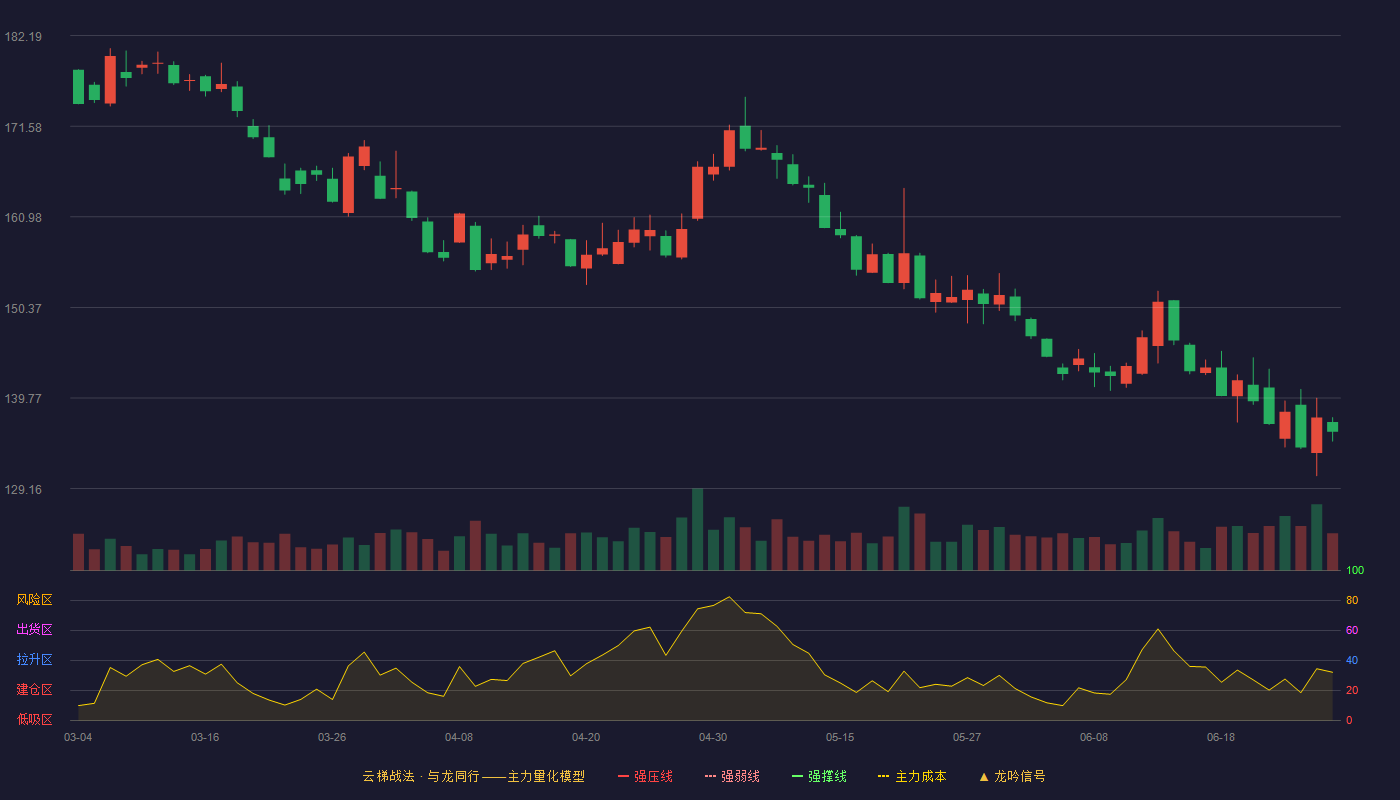Click the 06-18 date label
The width and height of the screenshot is (1400, 800).
point(1221,737)
